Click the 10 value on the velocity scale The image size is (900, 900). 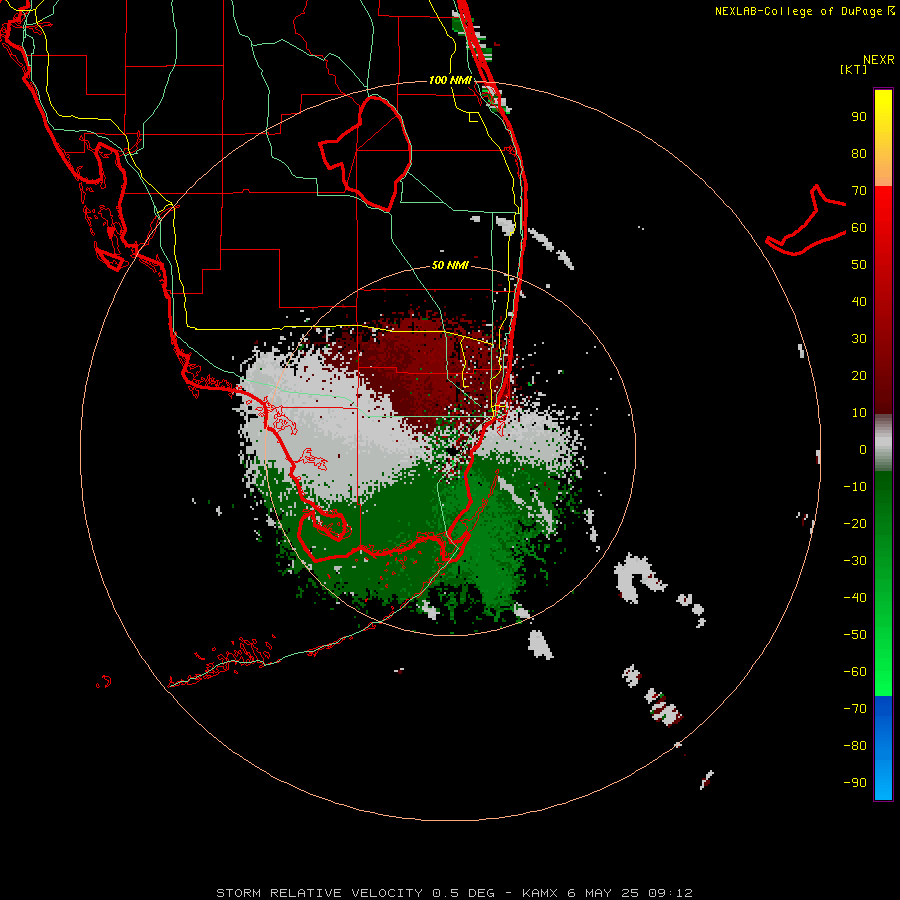pyautogui.click(x=859, y=413)
